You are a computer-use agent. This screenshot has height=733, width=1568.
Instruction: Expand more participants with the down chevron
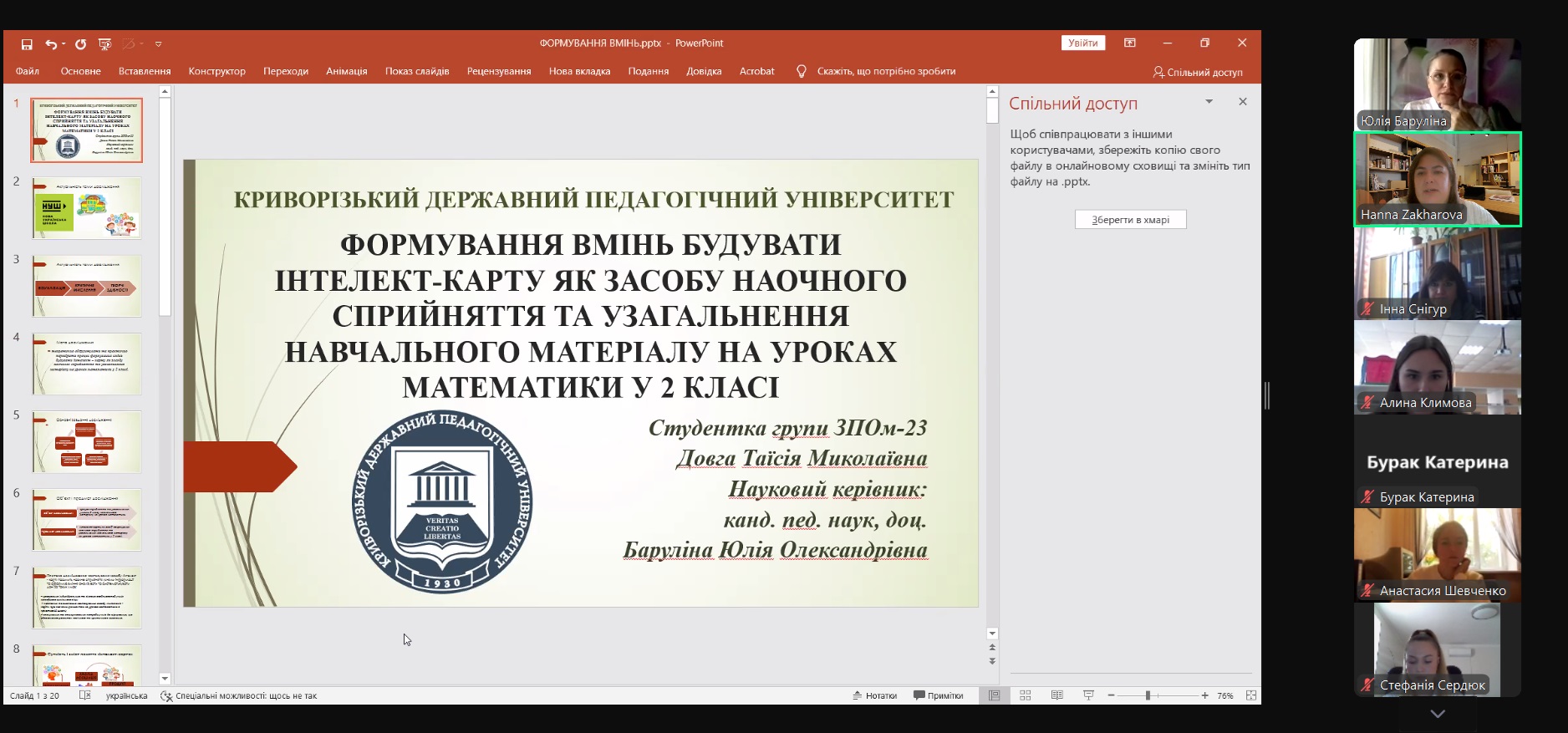[x=1438, y=714]
